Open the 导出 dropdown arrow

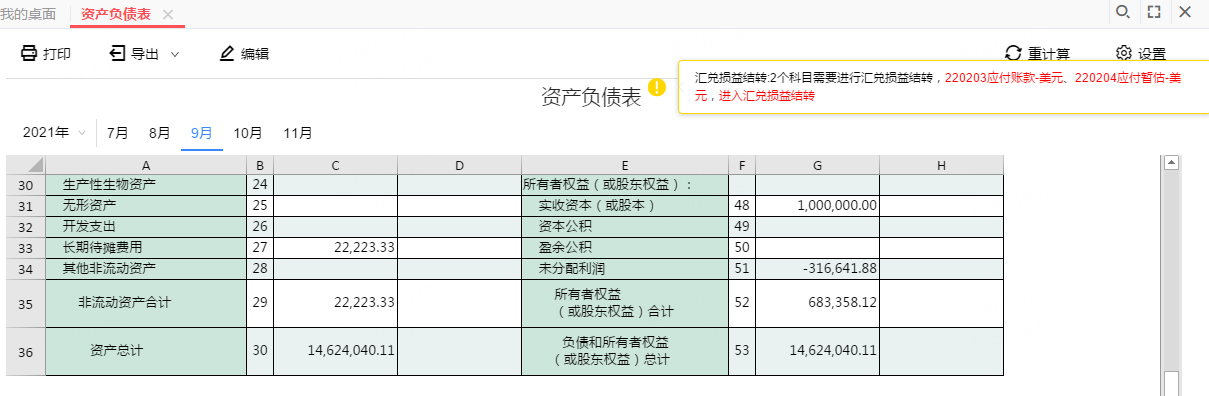point(175,54)
